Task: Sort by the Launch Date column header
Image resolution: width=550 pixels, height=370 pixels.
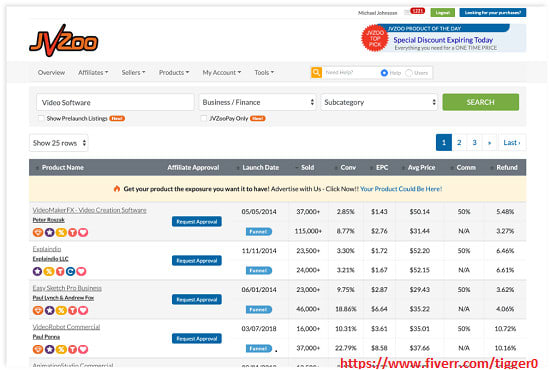Action: (x=261, y=168)
